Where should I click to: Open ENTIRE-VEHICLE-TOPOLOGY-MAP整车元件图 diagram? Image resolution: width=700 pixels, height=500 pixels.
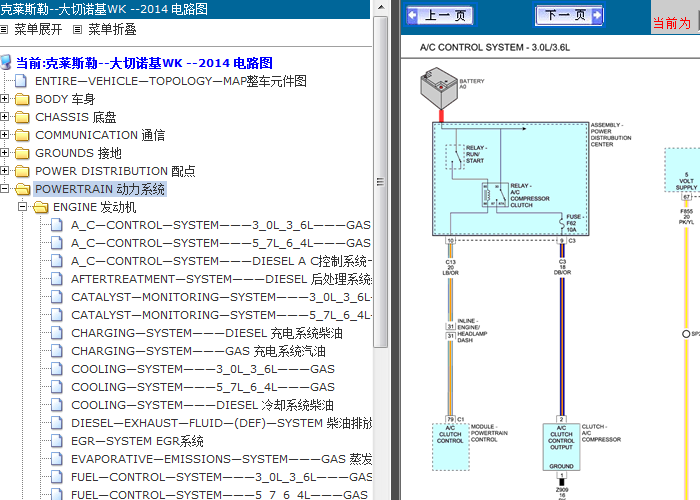[x=171, y=81]
